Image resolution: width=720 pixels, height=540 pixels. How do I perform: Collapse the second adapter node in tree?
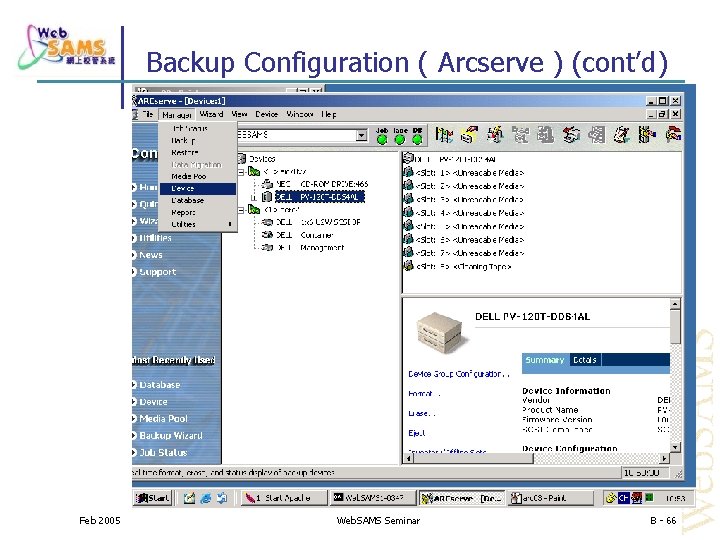click(x=241, y=210)
